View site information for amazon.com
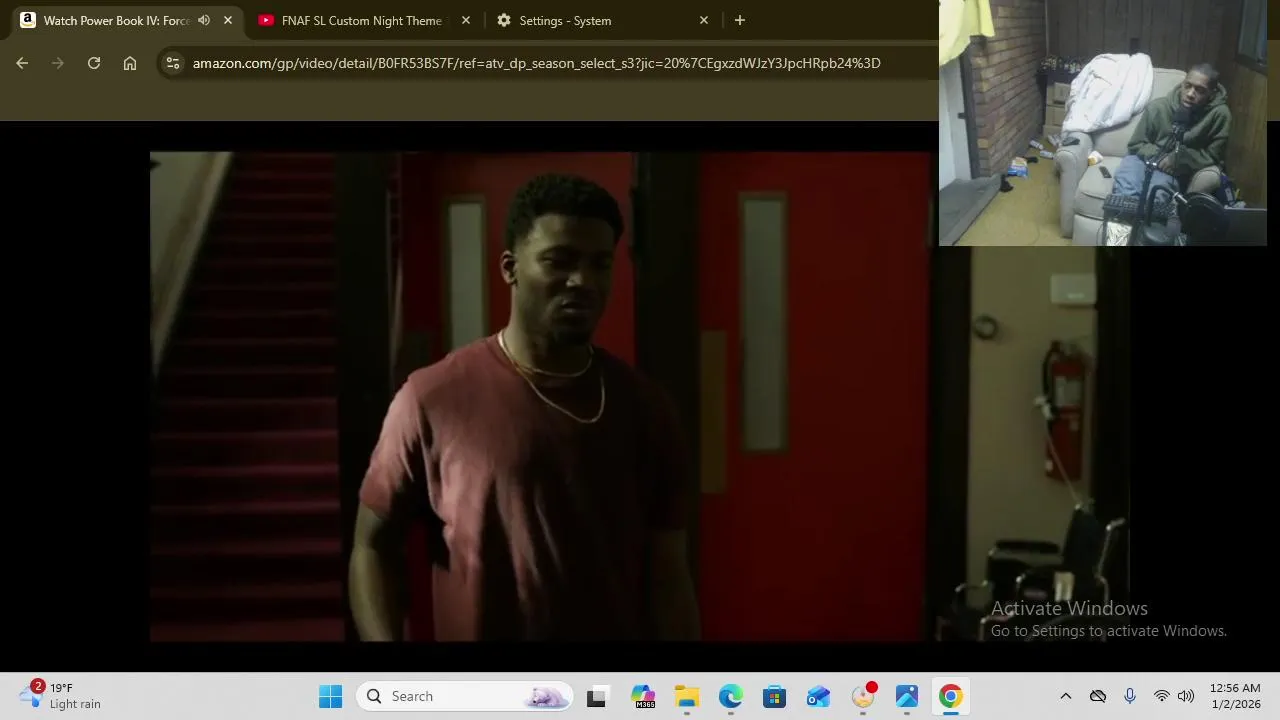The height and width of the screenshot is (720, 1280). (173, 63)
